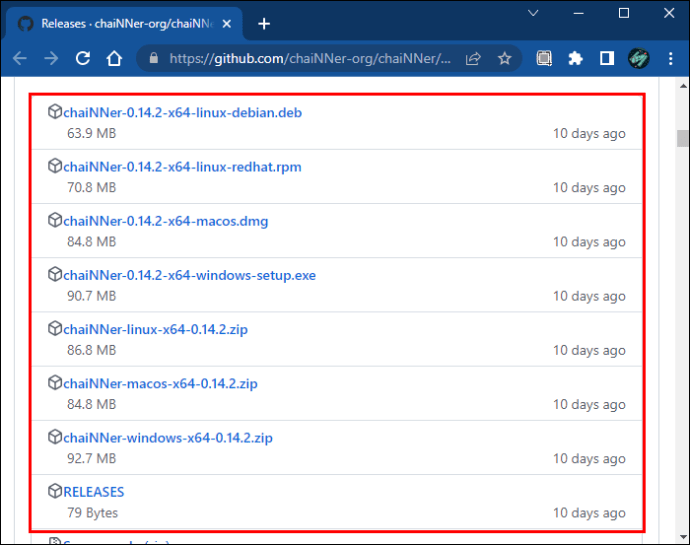Click package icon beside linux-redhat.rpm
The image size is (690, 545).
(x=55, y=166)
